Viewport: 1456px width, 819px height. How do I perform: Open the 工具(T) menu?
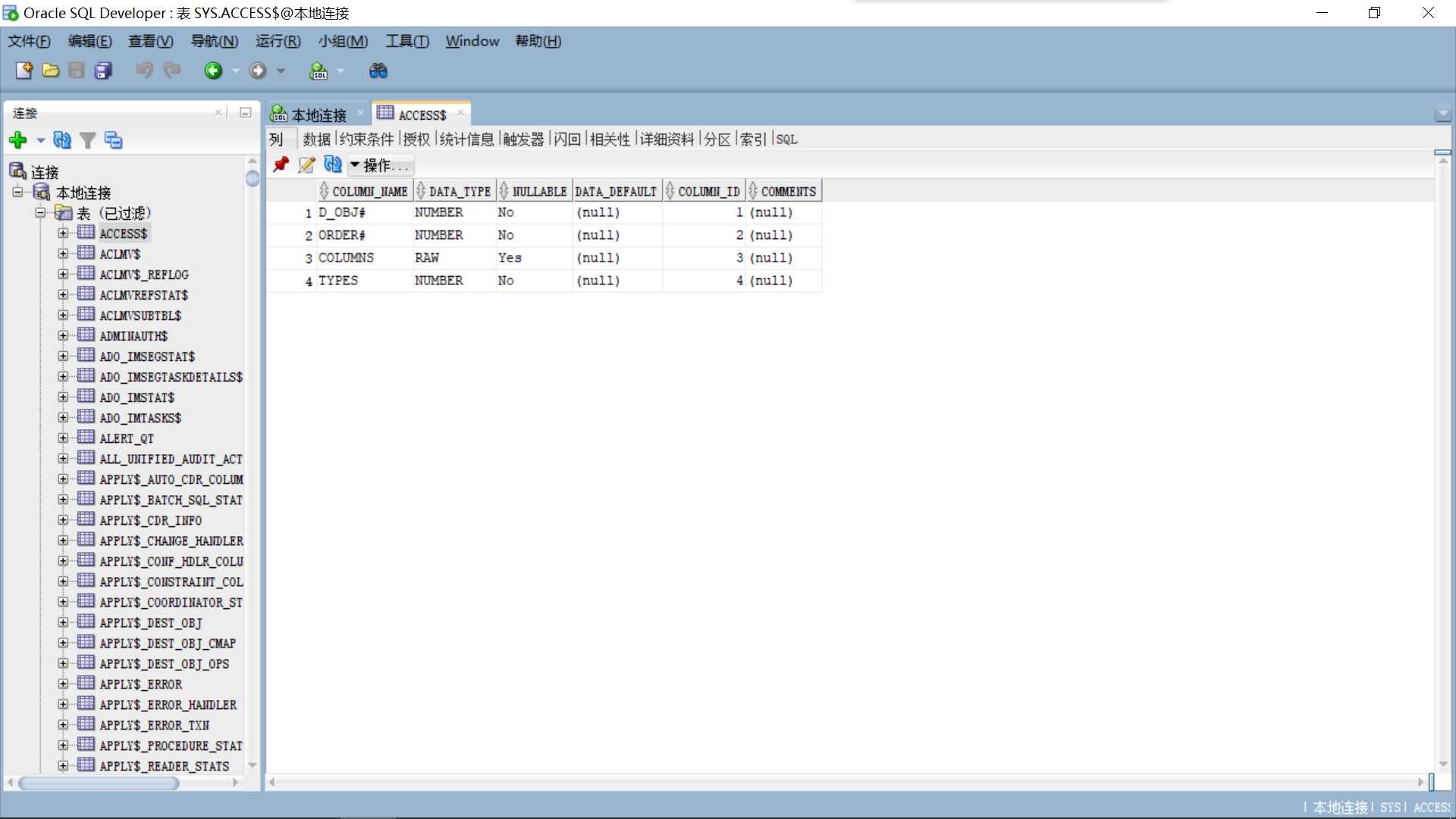(x=407, y=41)
